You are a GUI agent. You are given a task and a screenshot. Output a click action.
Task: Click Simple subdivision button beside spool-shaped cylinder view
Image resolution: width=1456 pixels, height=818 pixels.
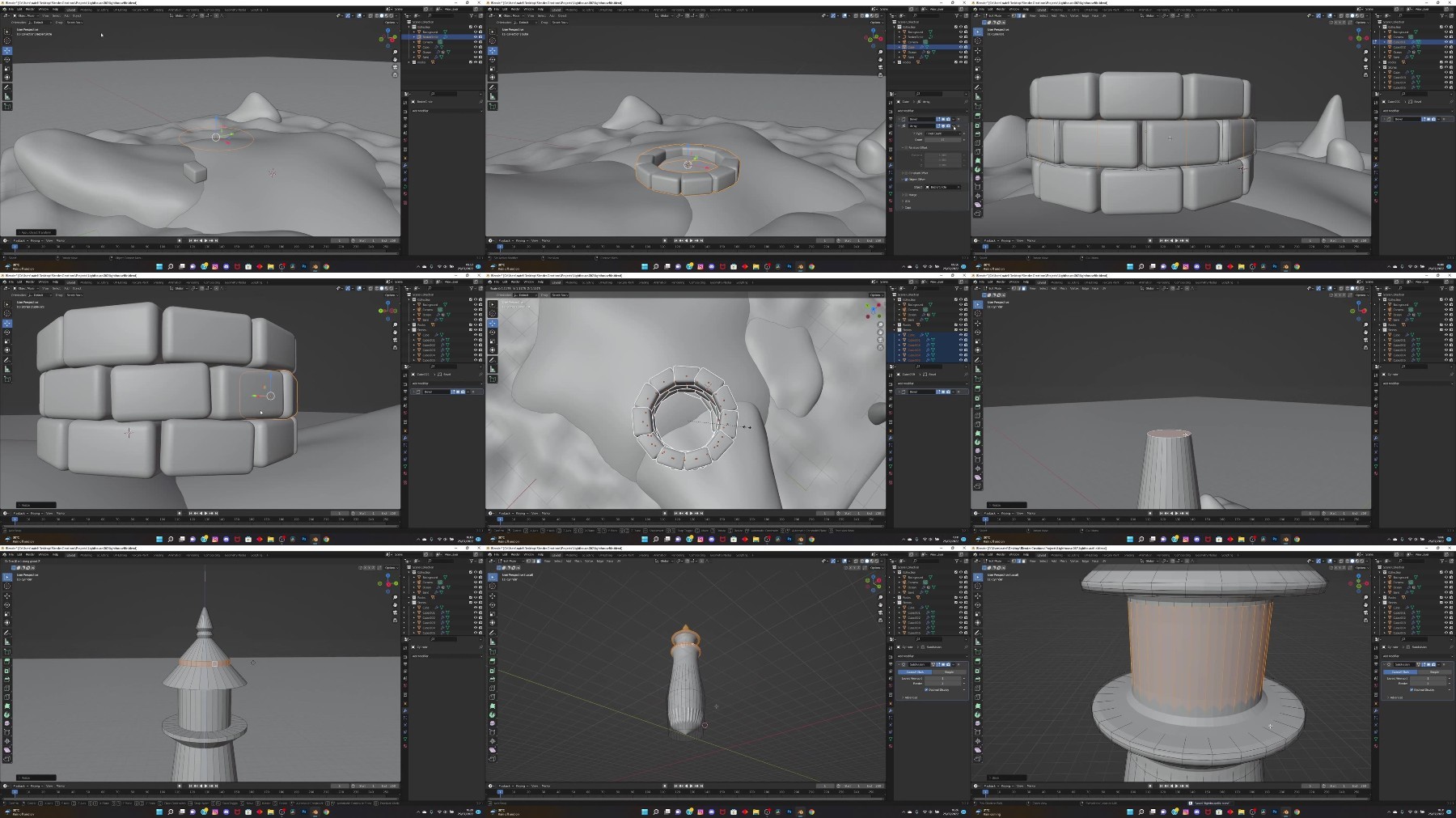point(1435,672)
